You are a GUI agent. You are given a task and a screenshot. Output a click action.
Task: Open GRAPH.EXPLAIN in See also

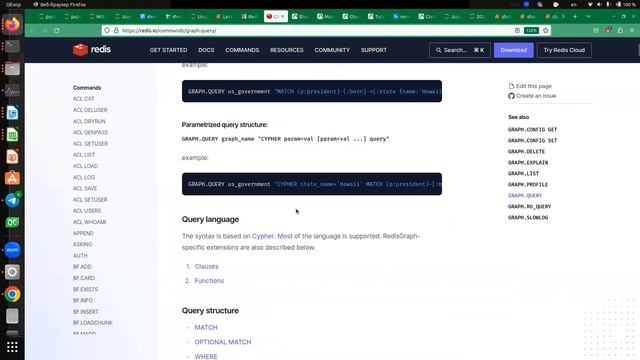[x=528, y=162]
